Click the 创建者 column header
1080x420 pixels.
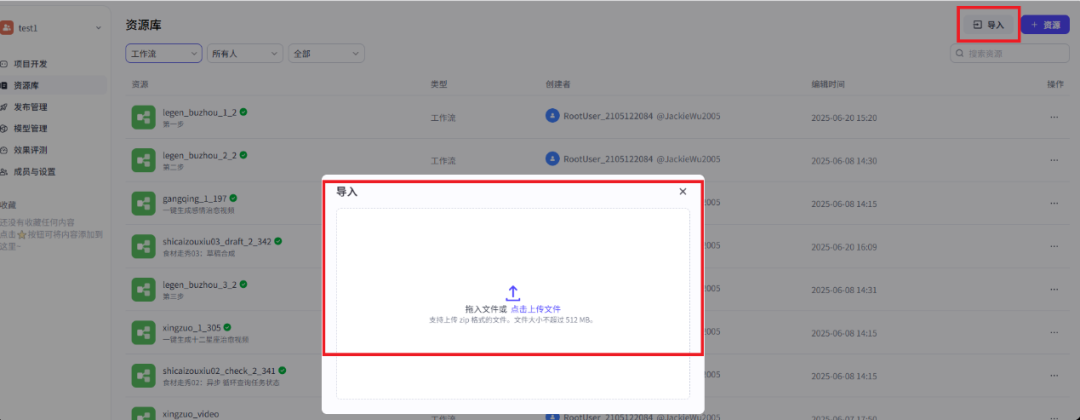(x=558, y=84)
